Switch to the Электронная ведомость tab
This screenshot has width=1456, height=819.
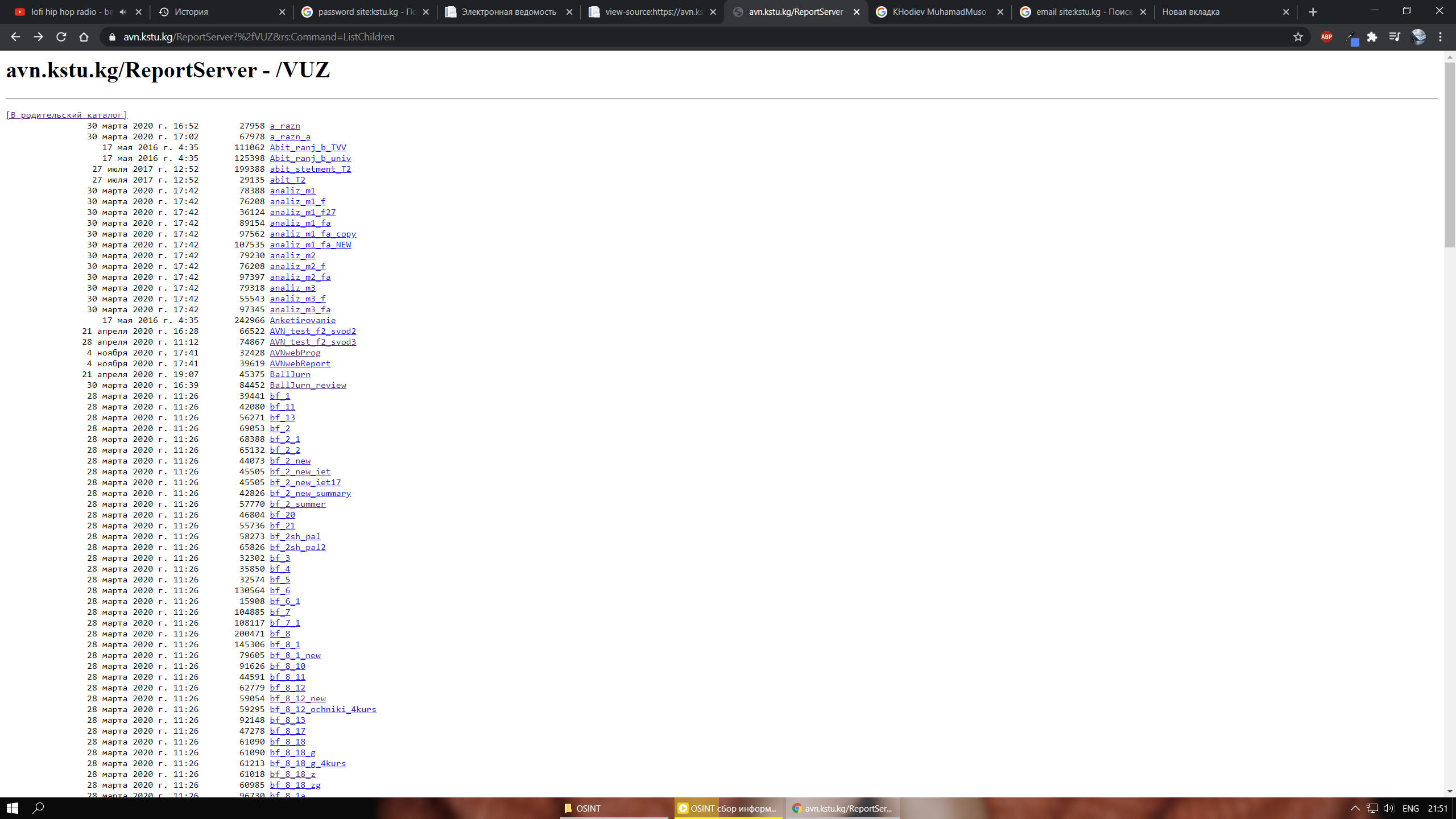coord(508,12)
